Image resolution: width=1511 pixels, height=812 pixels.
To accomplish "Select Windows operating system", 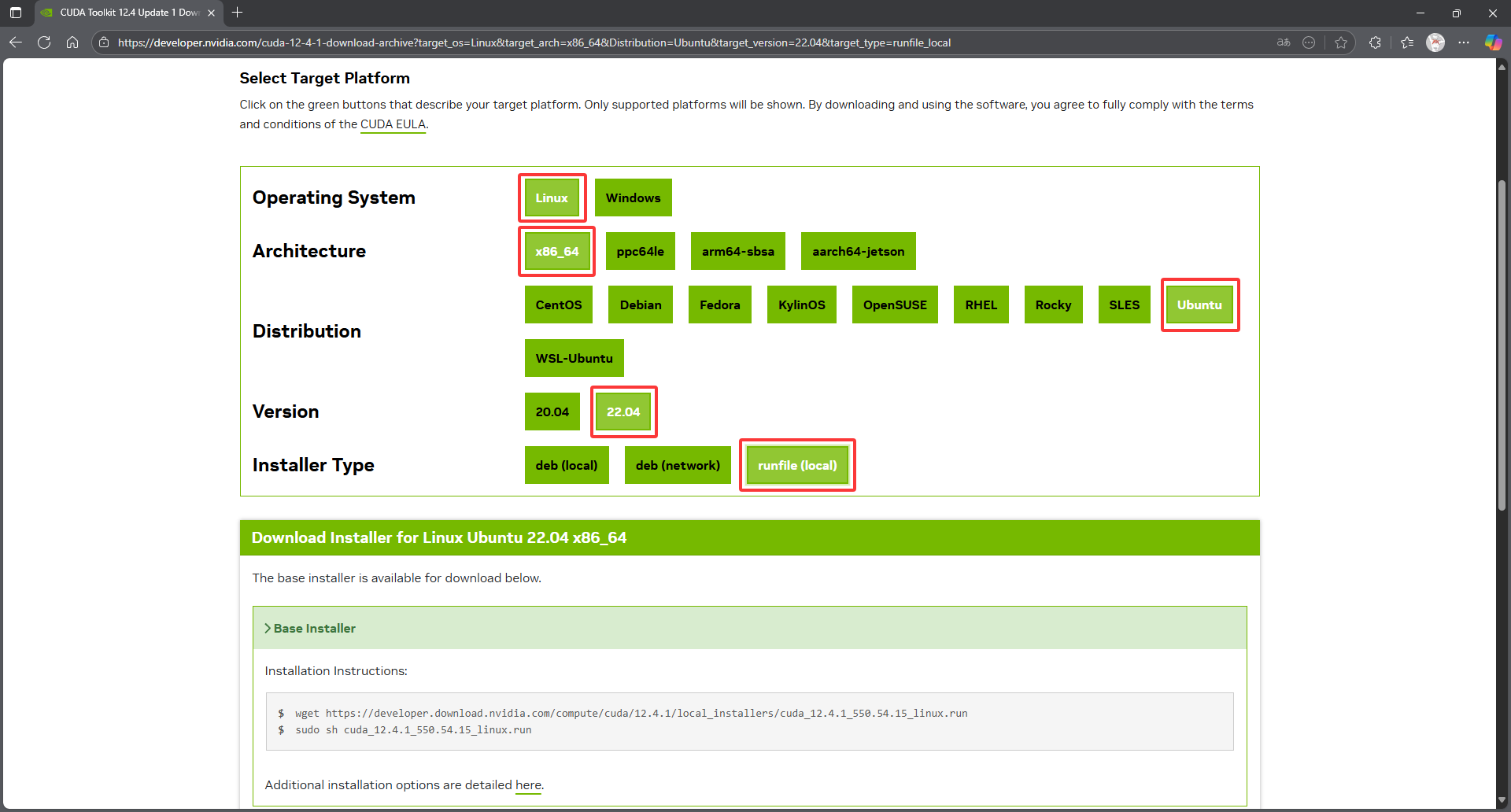I will tap(634, 197).
